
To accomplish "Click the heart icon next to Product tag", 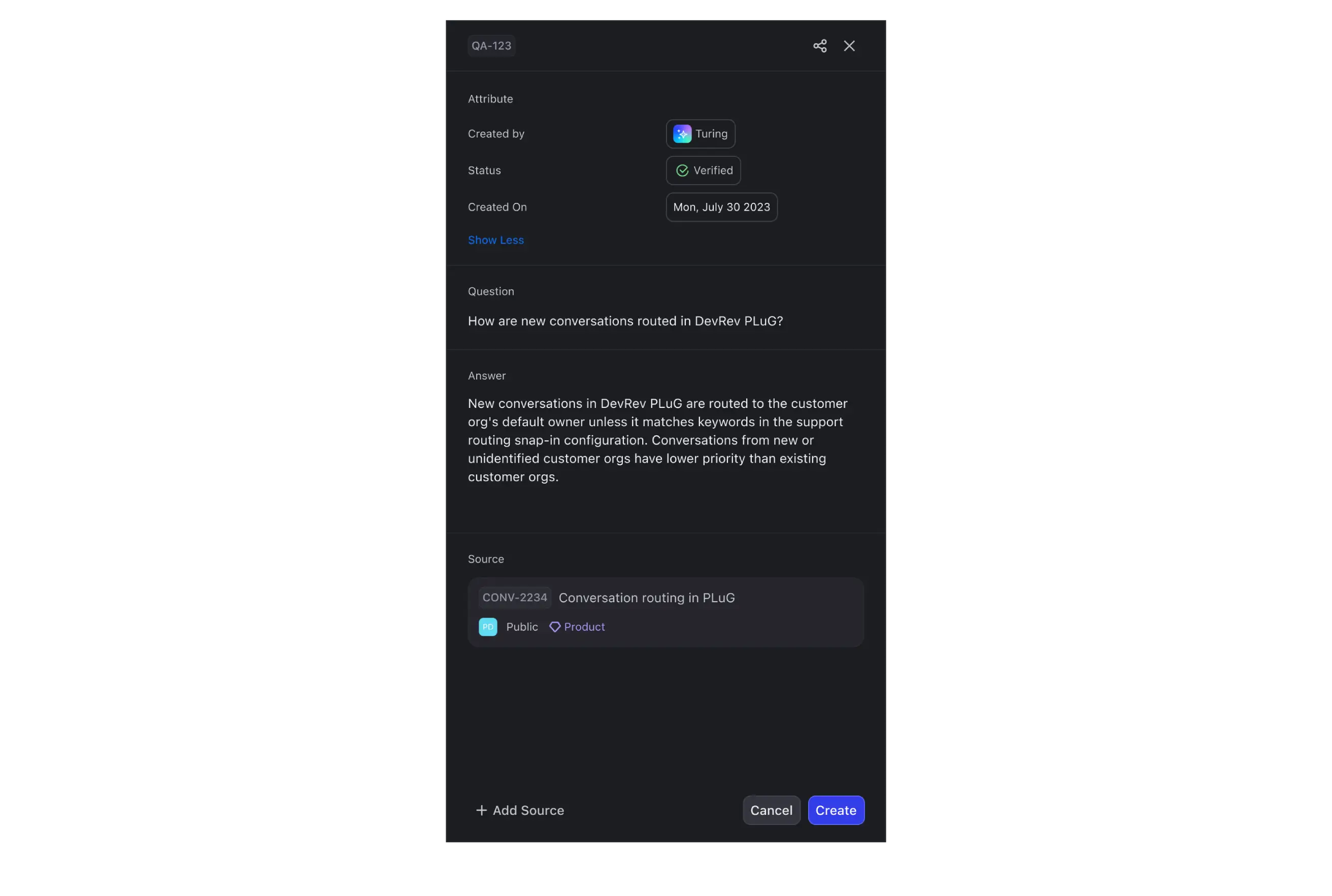I will pos(555,627).
